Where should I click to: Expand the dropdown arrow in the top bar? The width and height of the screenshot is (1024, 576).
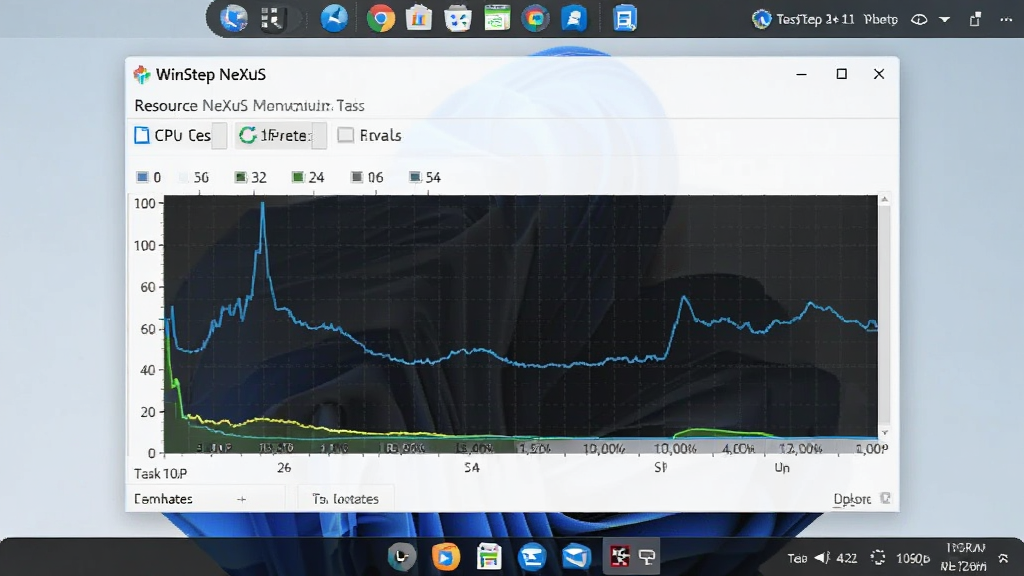coord(944,20)
